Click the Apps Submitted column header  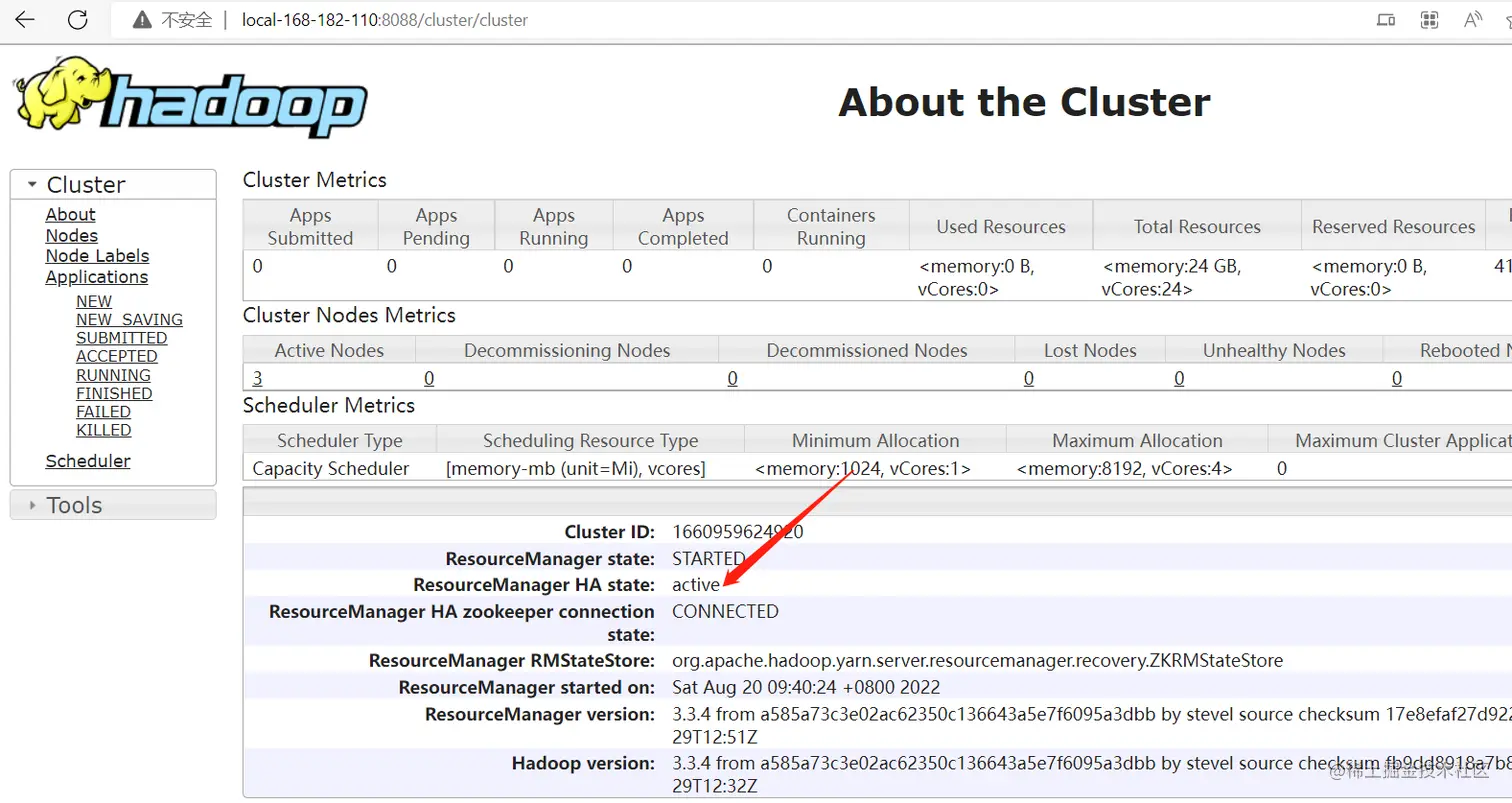(x=311, y=227)
